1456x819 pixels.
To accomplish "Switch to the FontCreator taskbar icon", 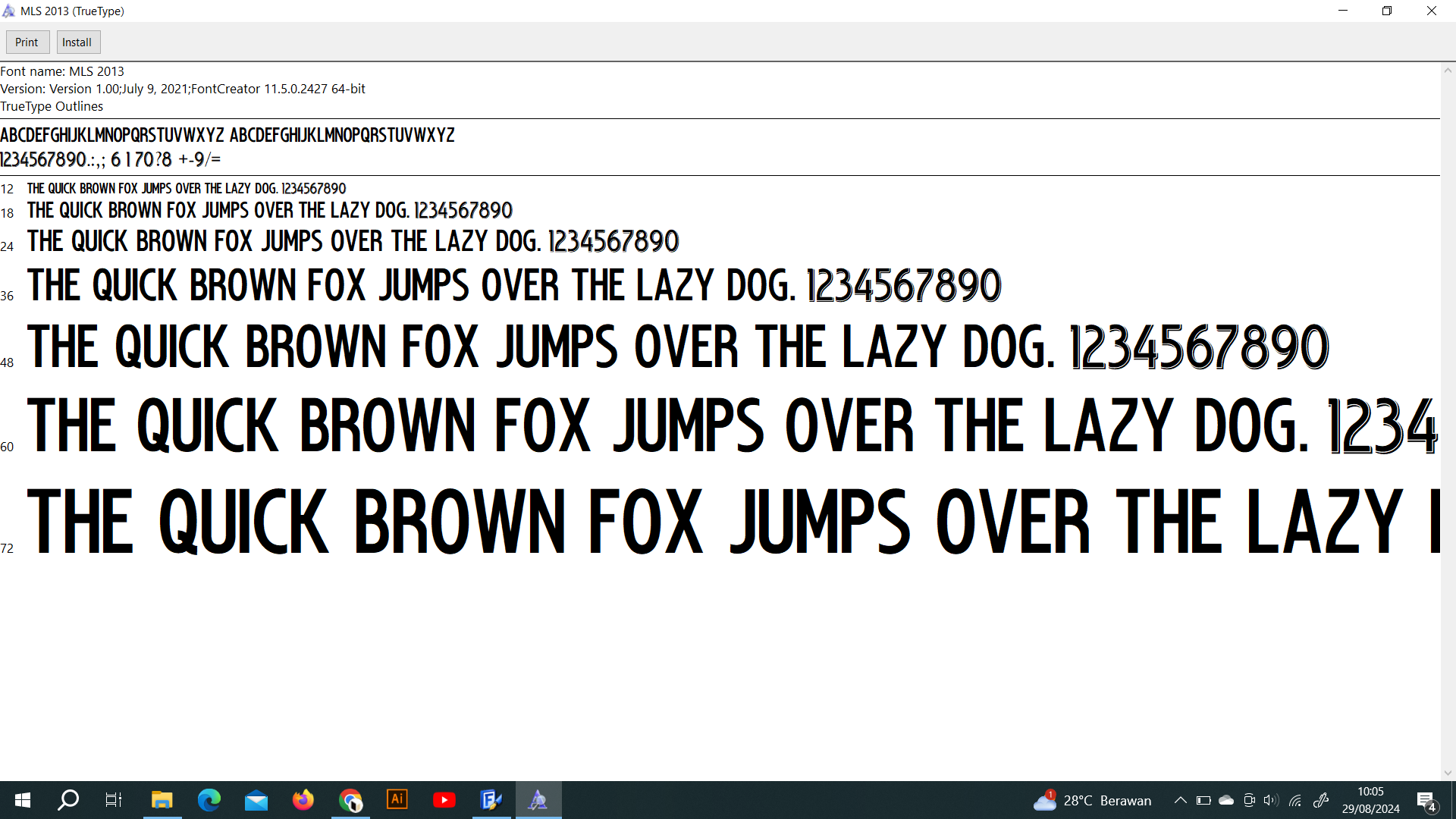I will pyautogui.click(x=491, y=800).
